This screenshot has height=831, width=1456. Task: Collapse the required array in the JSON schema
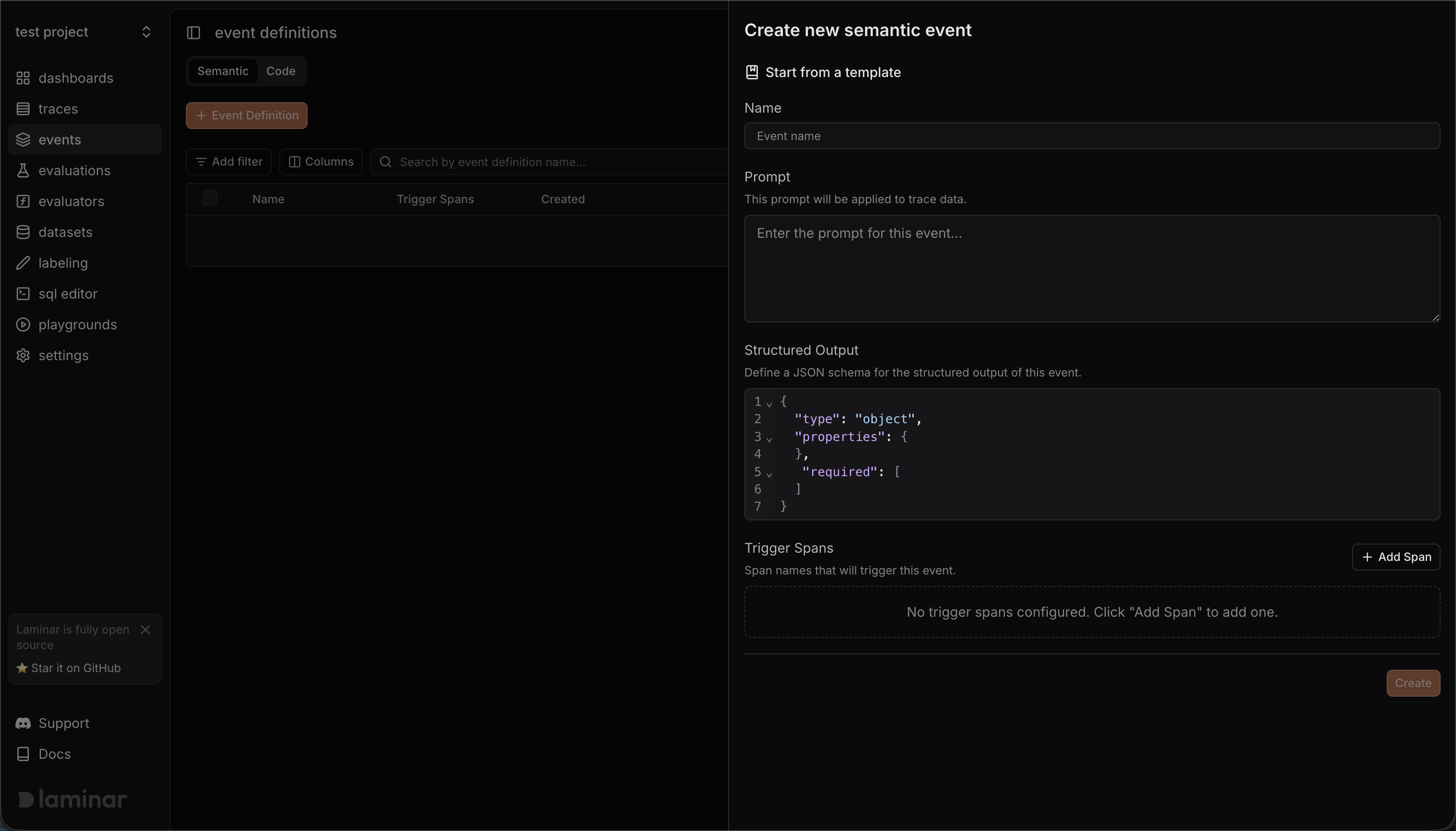(769, 474)
